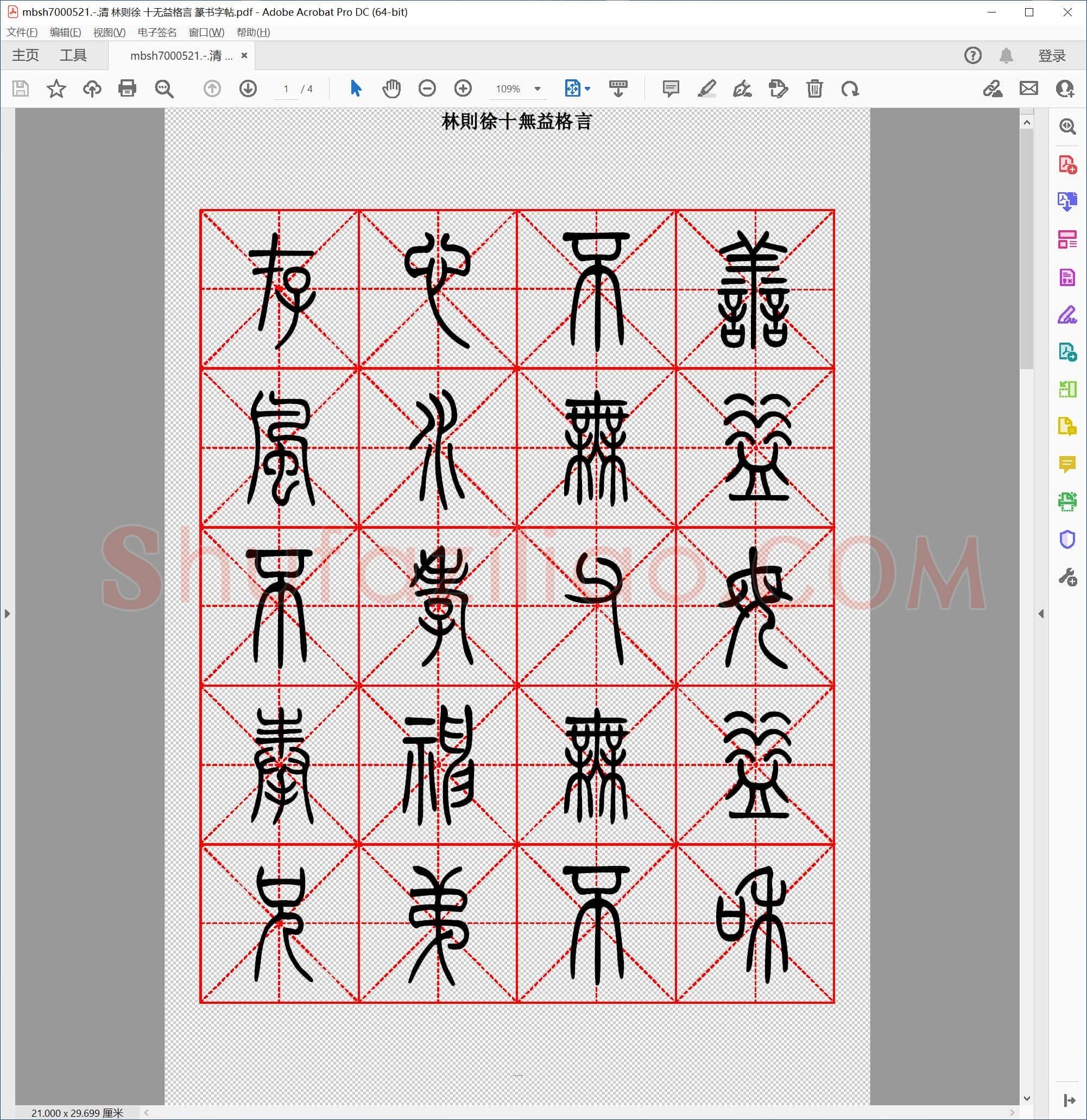This screenshot has width=1087, height=1120.
Task: Open Comment tool in sidebar
Action: point(1067,465)
